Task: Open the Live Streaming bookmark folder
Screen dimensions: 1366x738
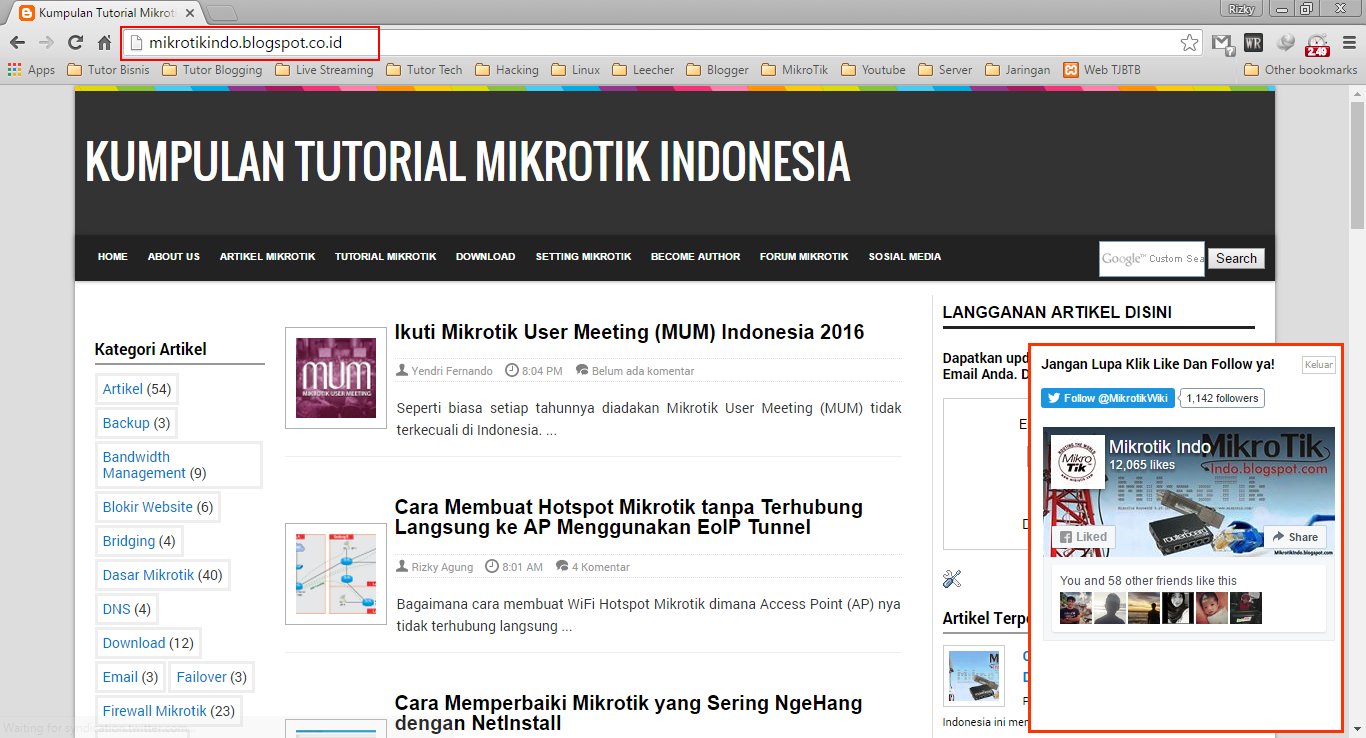Action: [324, 70]
